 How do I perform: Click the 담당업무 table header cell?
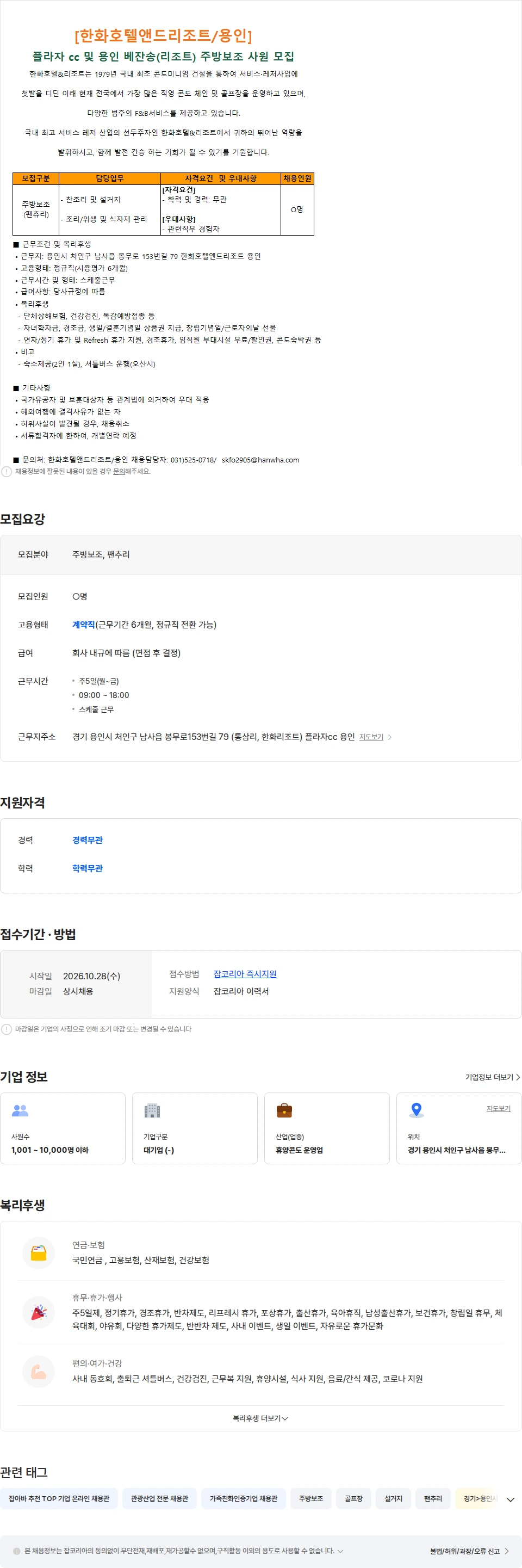[109, 178]
